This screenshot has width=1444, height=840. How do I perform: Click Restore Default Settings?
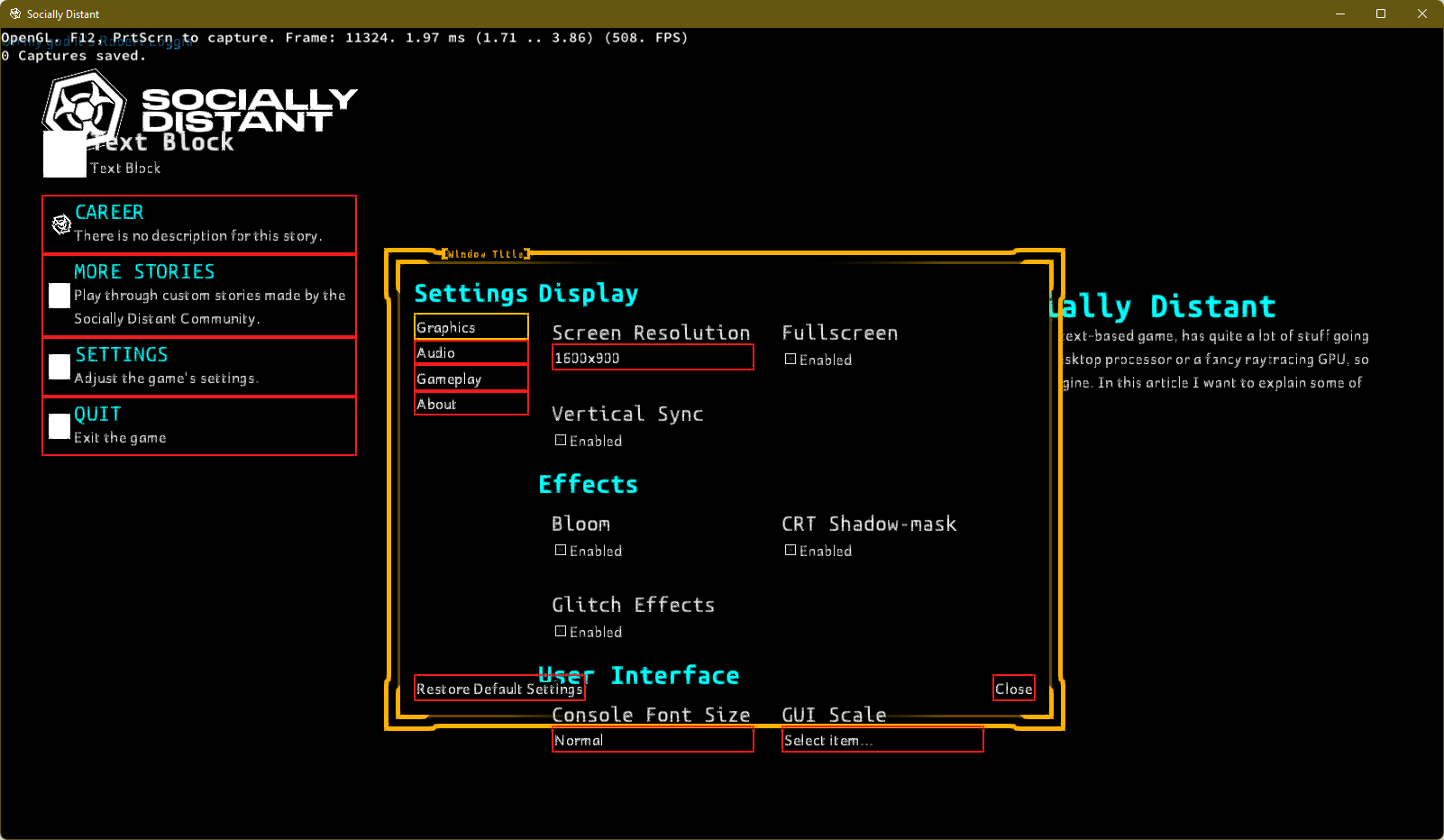pos(499,689)
